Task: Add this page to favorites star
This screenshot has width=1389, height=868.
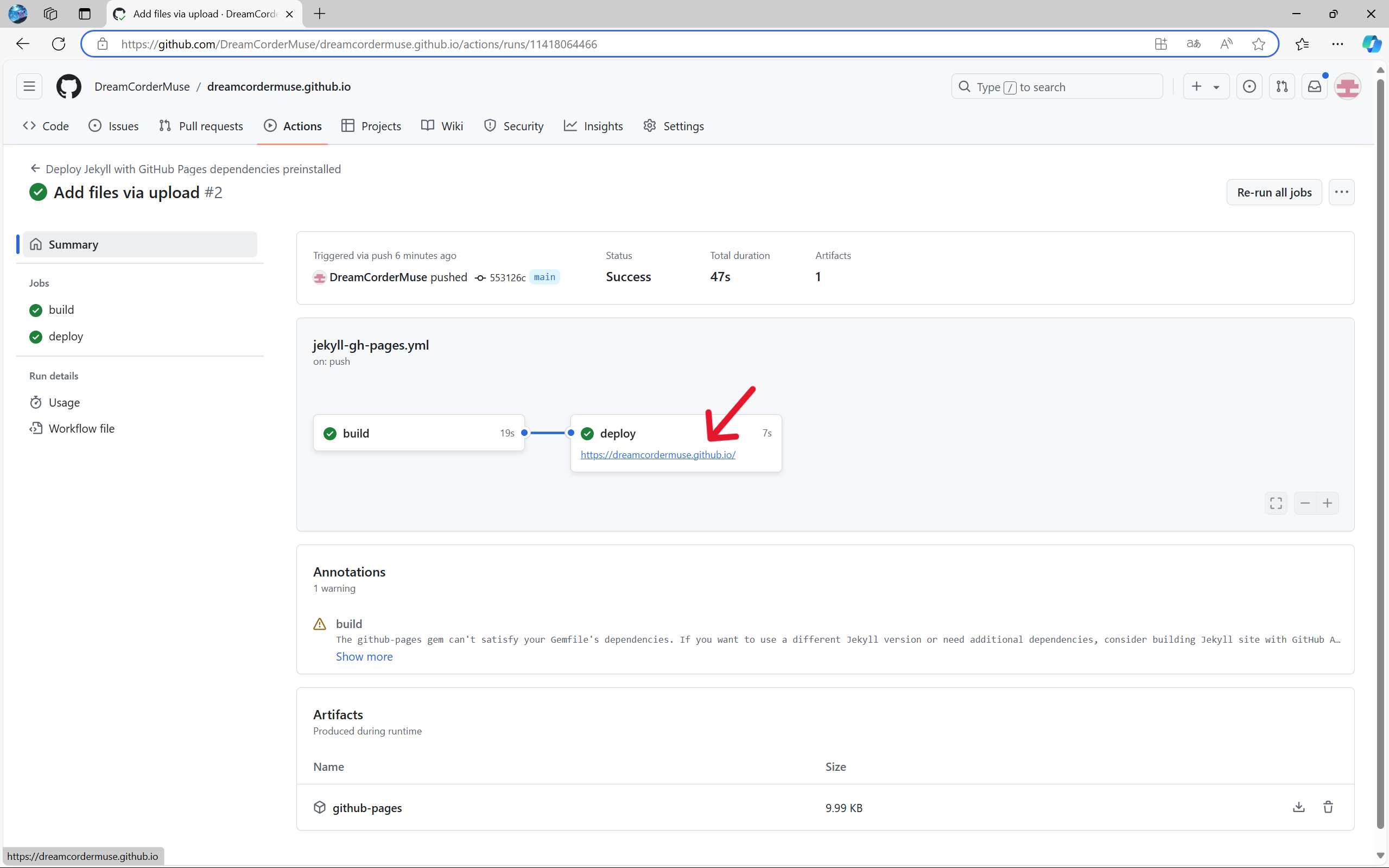Action: [x=1258, y=43]
